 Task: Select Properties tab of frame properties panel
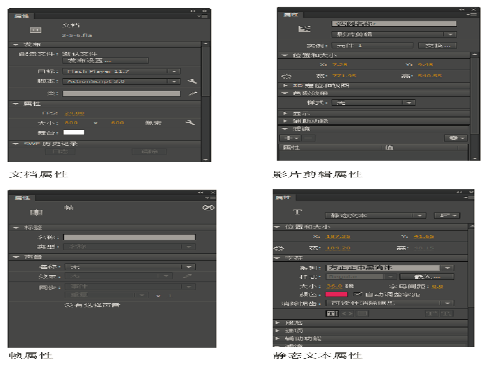(22, 198)
